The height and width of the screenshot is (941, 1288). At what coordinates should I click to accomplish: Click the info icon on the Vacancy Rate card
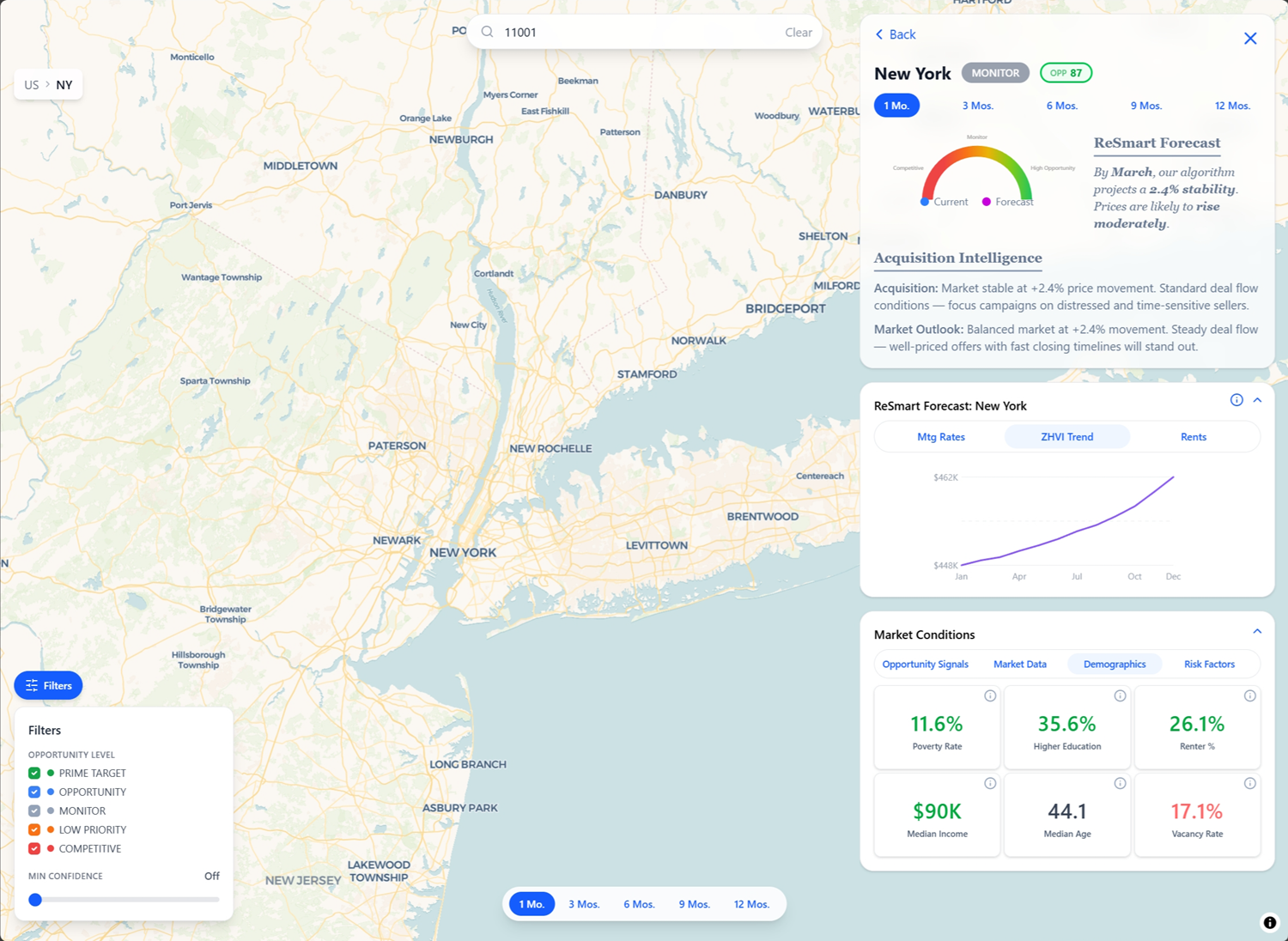click(1250, 783)
